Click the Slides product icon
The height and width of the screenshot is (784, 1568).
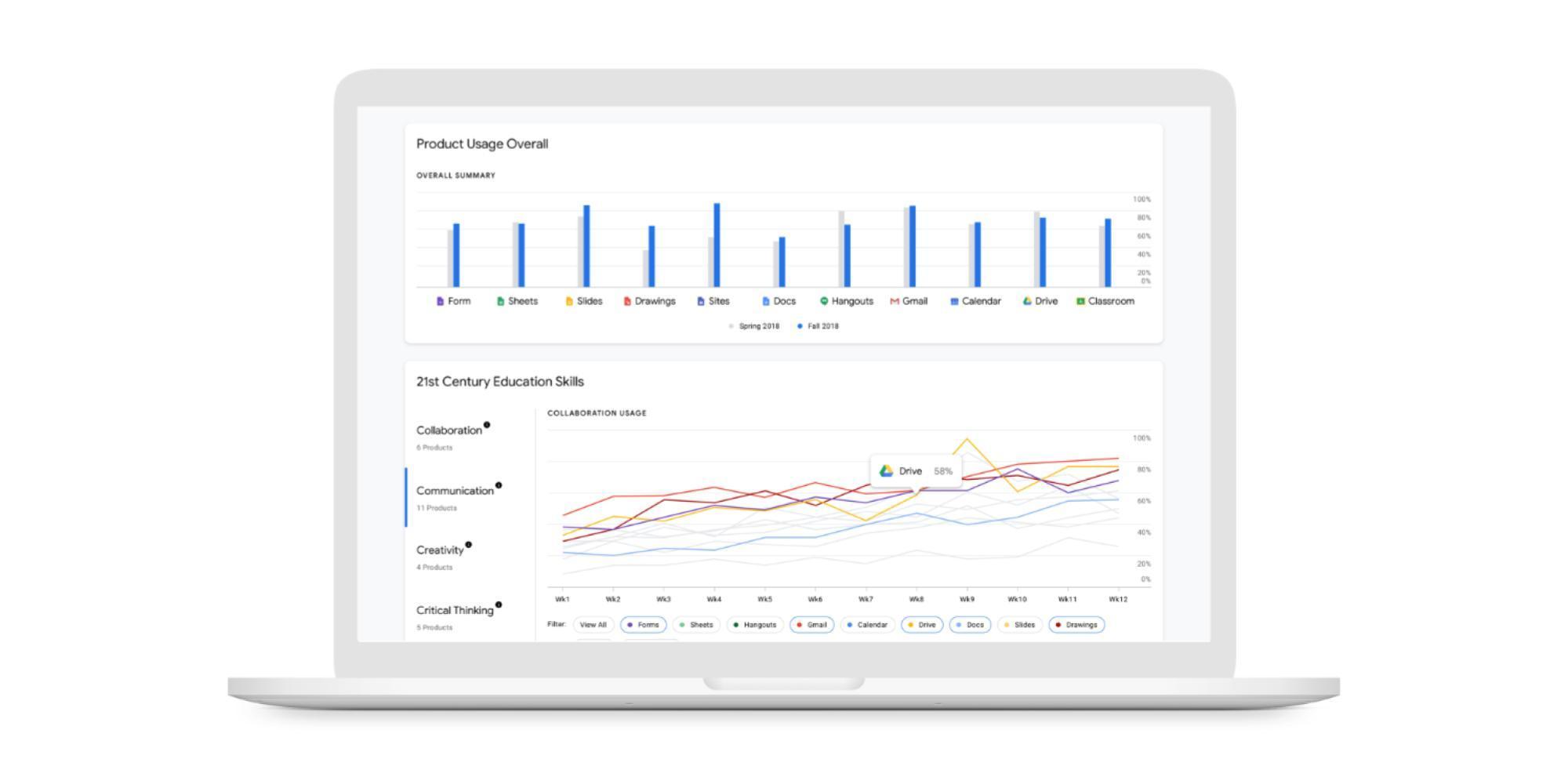569,301
